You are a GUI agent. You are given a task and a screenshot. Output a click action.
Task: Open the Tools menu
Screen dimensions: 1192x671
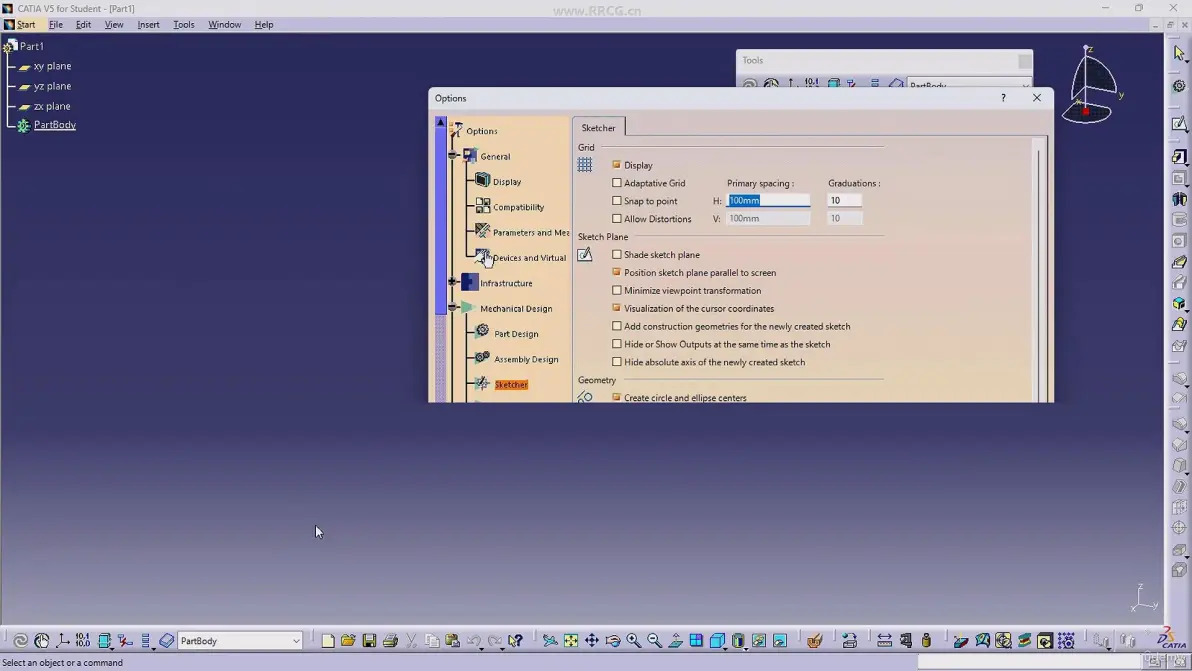(183, 24)
